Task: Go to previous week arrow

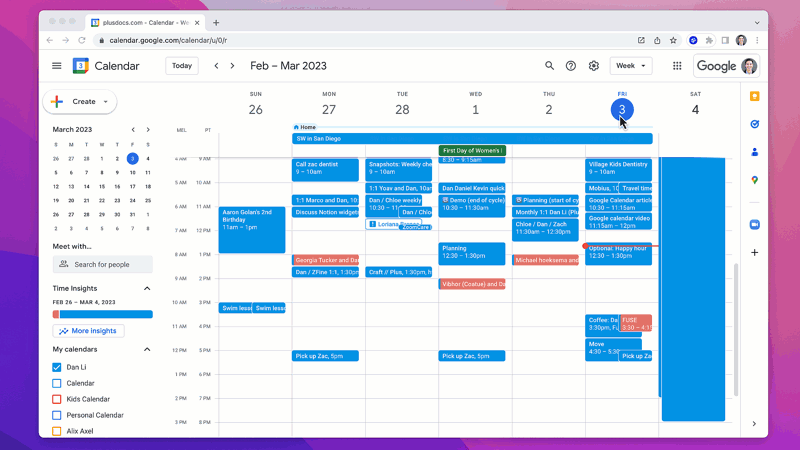Action: click(216, 66)
